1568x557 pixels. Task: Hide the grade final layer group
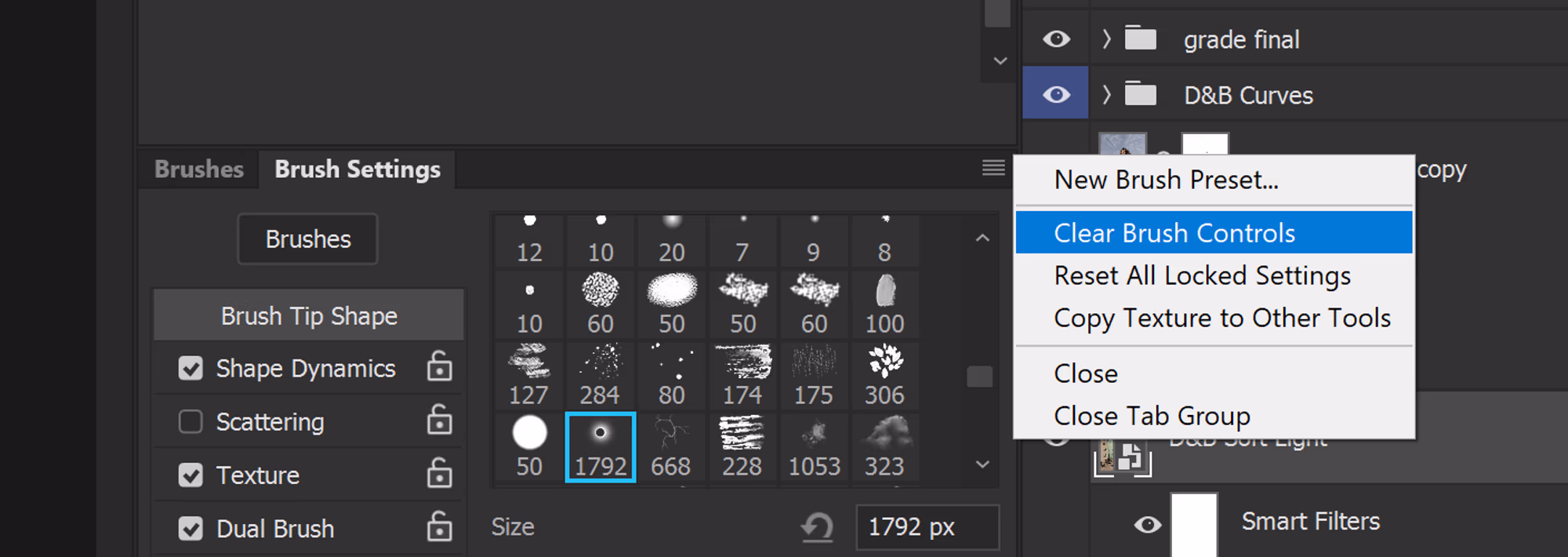[1056, 39]
